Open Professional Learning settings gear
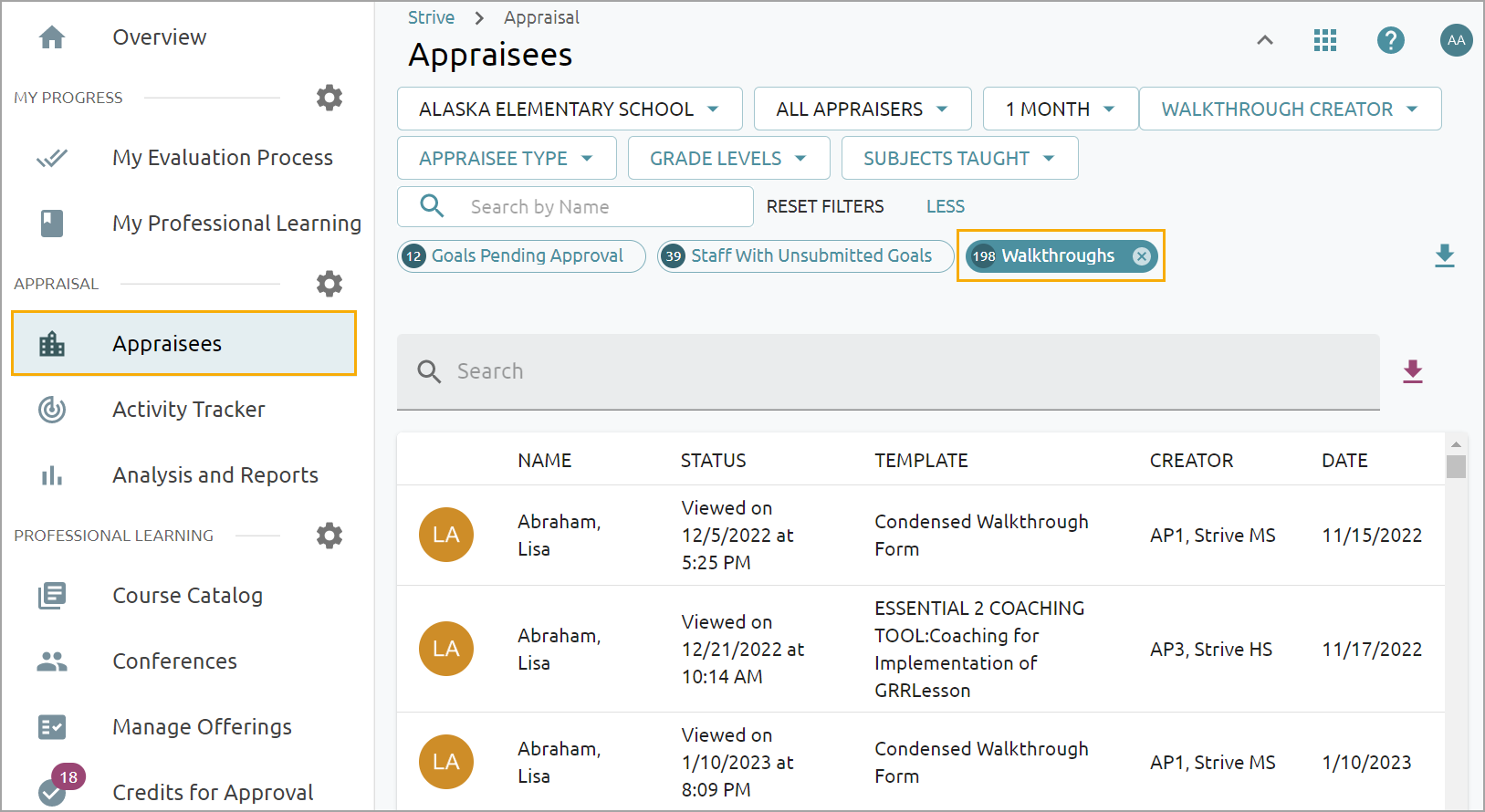The height and width of the screenshot is (812, 1485). click(329, 536)
